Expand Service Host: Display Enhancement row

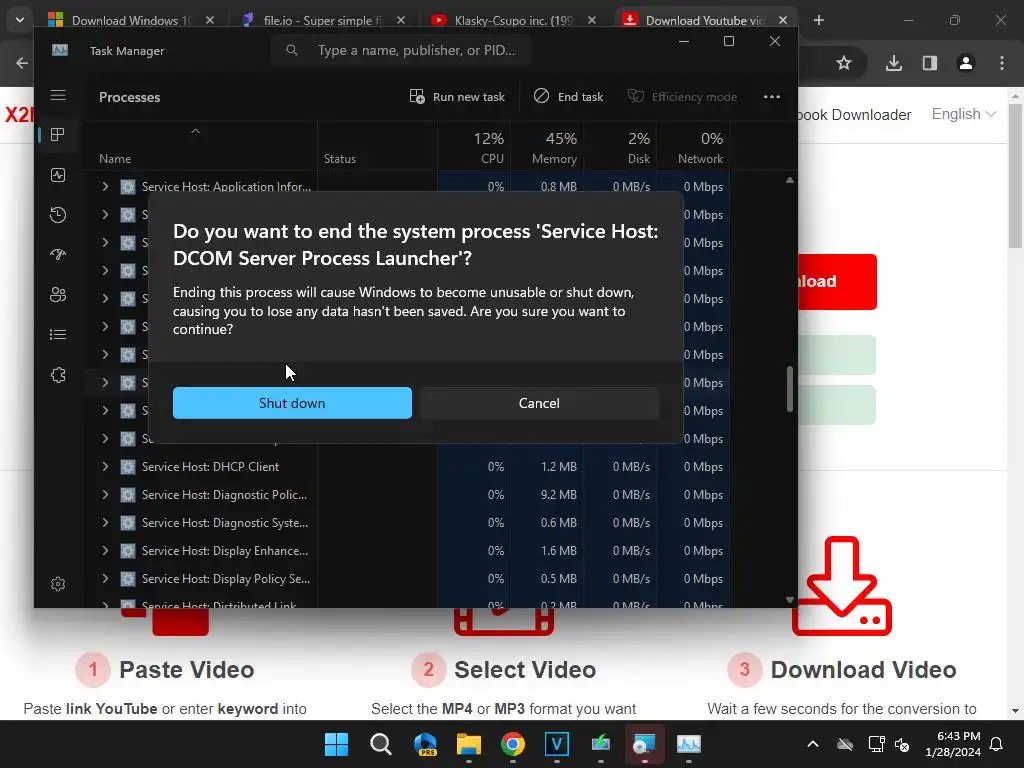[105, 551]
